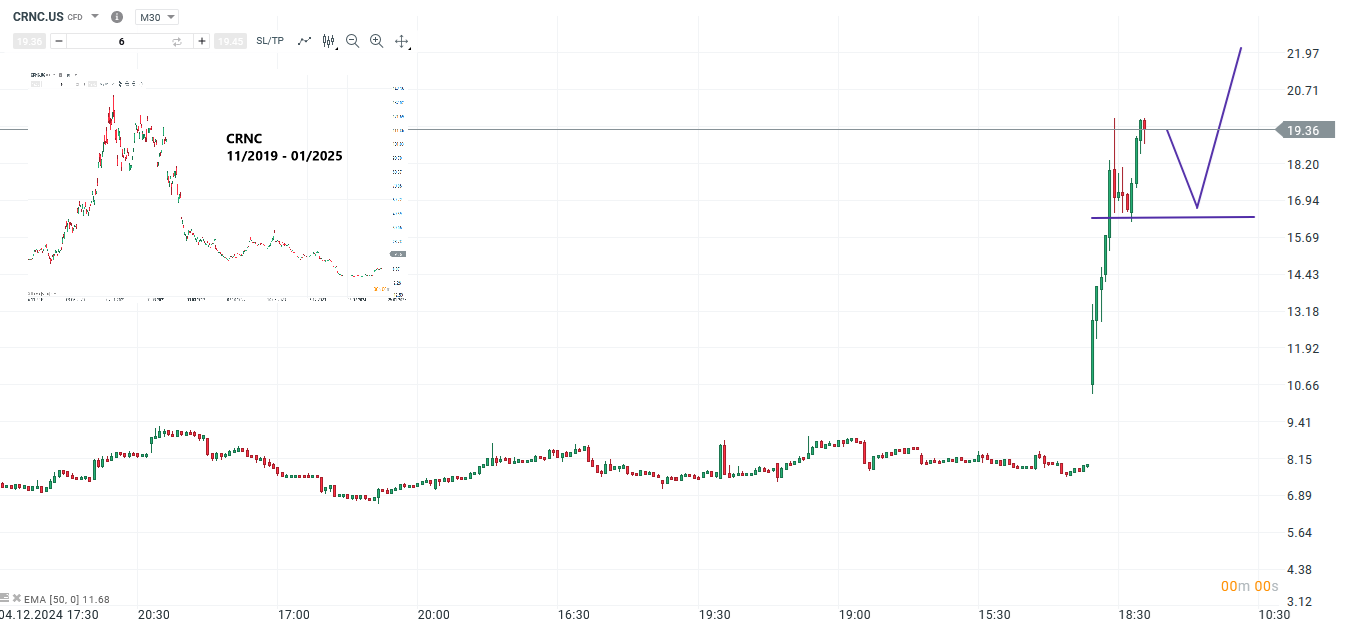Image resolution: width=1352 pixels, height=632 pixels.
Task: Increase order volume with plus stepper
Action: pyautogui.click(x=202, y=41)
